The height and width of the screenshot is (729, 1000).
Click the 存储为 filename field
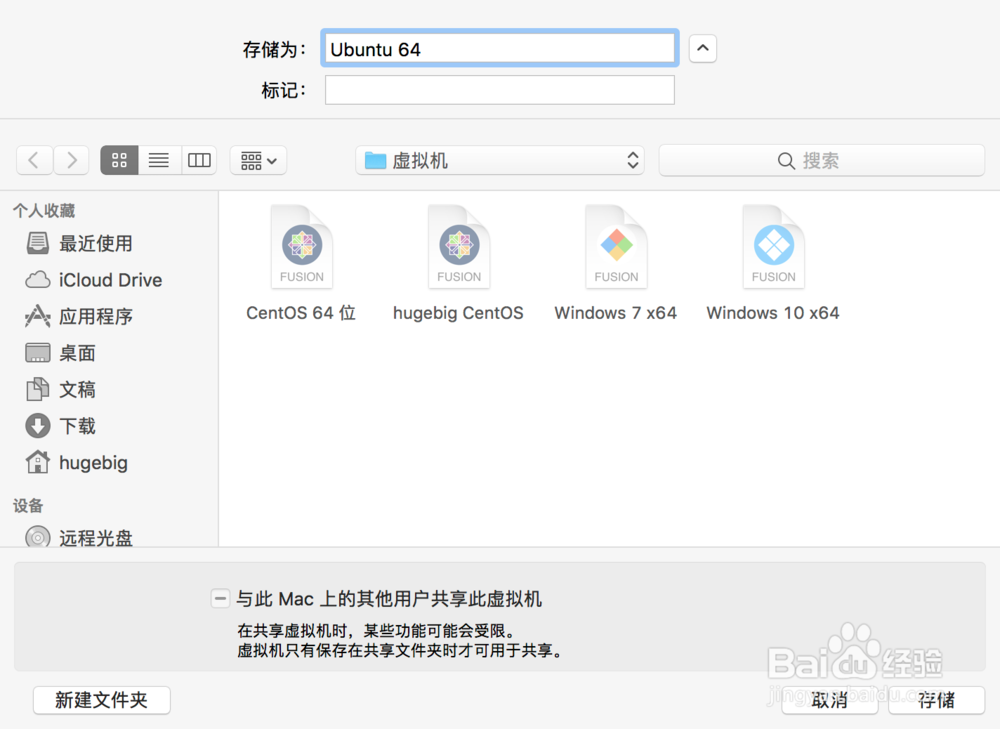pos(500,48)
